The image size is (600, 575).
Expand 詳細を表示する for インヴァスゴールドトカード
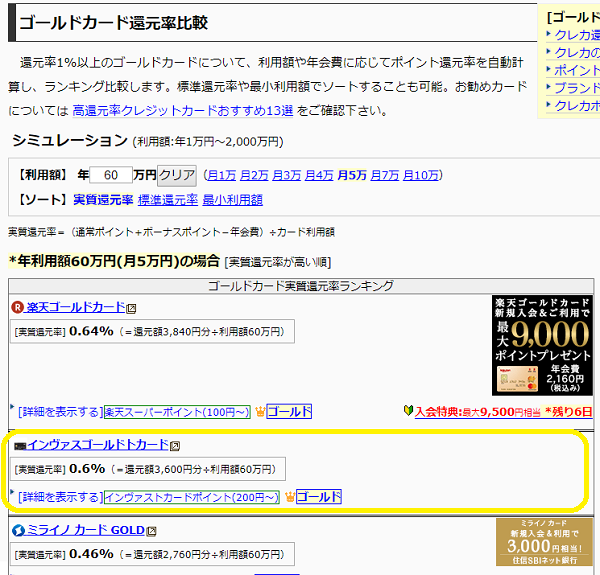click(x=61, y=497)
